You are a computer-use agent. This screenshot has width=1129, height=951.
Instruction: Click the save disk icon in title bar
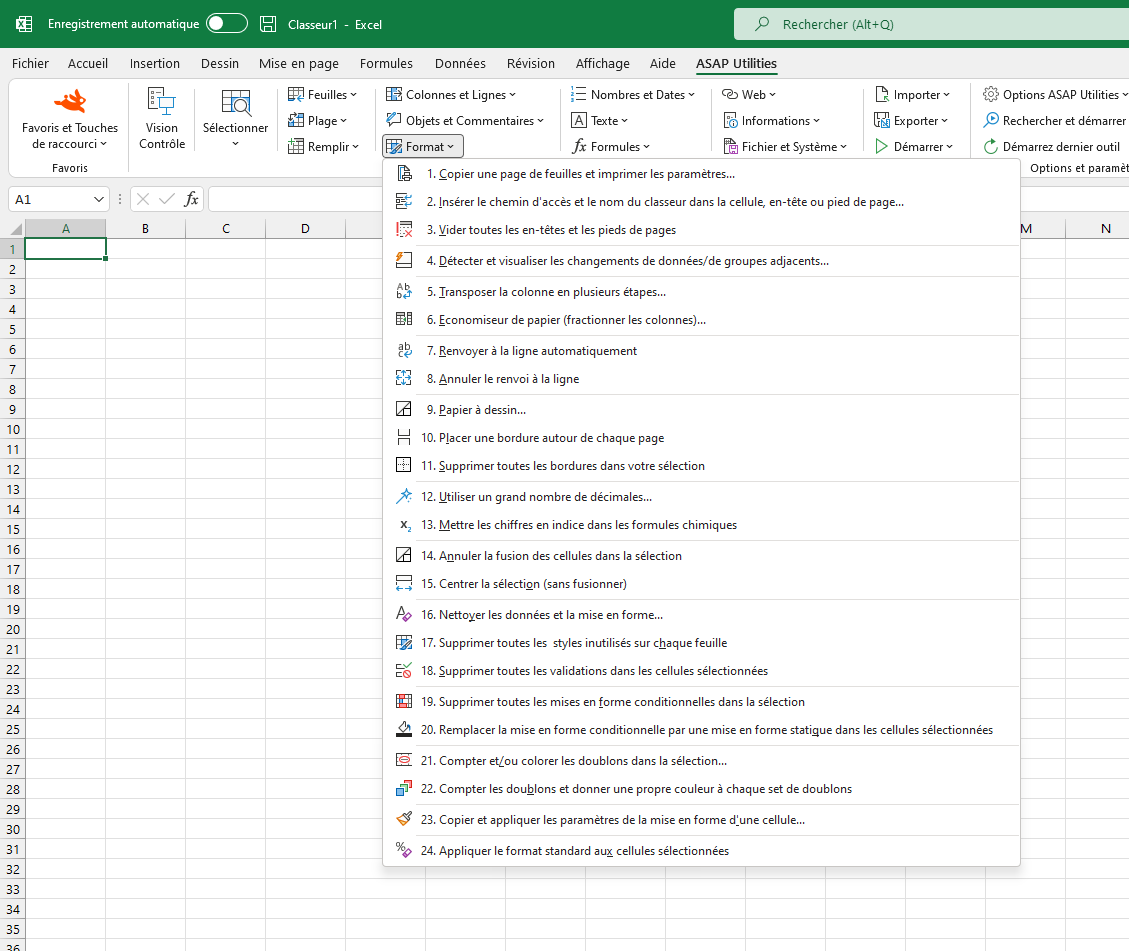(x=268, y=24)
